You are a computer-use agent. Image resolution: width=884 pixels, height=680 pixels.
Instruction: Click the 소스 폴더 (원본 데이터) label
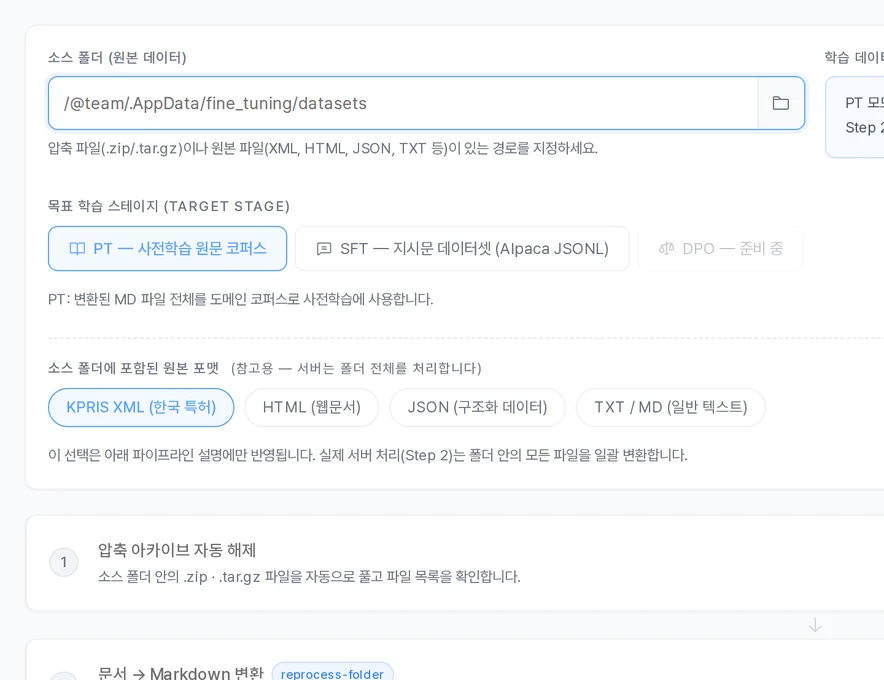(x=117, y=58)
